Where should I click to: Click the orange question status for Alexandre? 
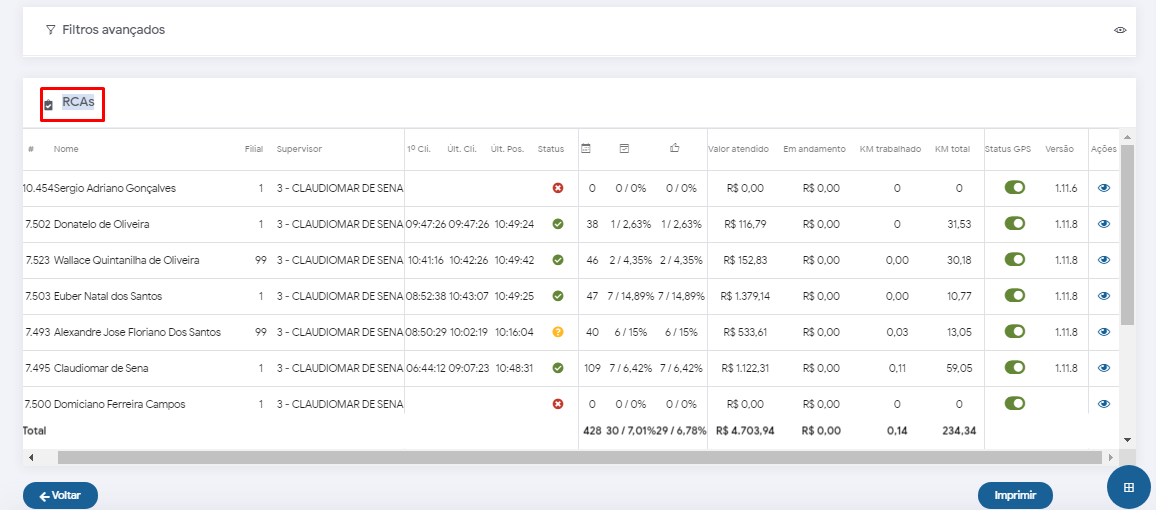click(x=558, y=332)
